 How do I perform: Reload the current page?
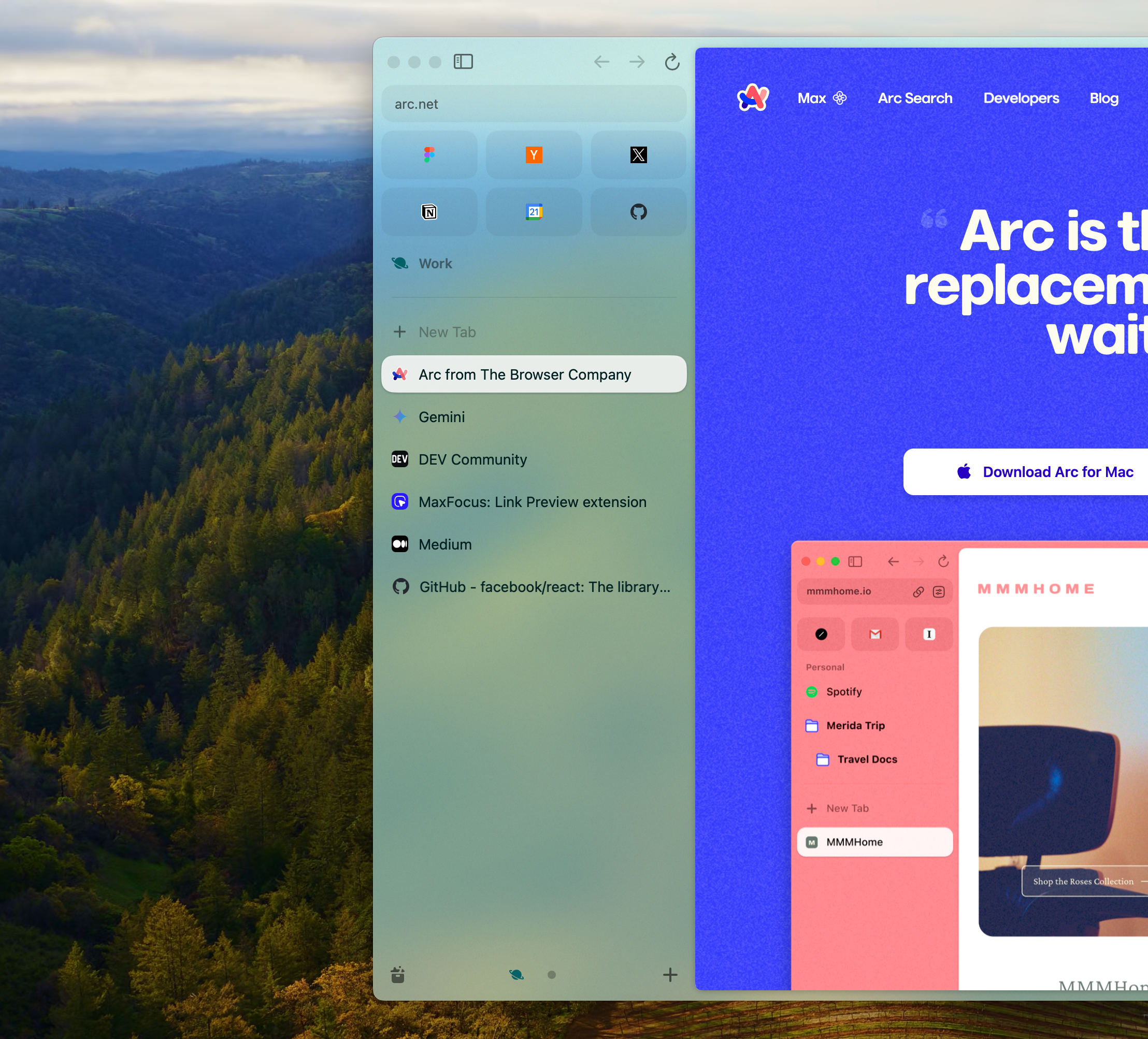pyautogui.click(x=671, y=62)
